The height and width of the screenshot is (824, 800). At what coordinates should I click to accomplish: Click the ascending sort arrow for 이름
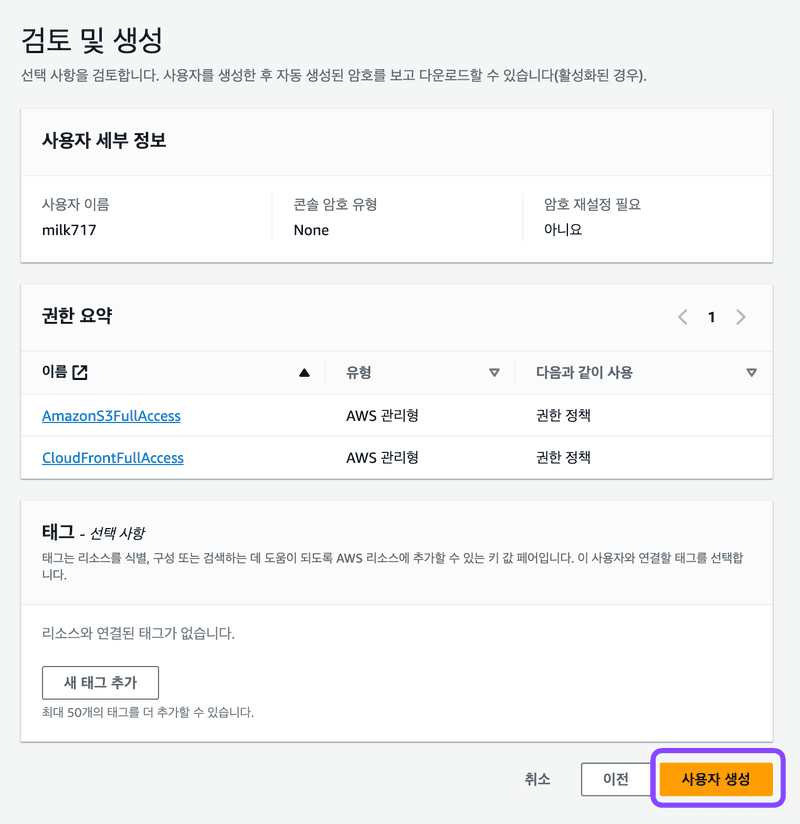304,373
